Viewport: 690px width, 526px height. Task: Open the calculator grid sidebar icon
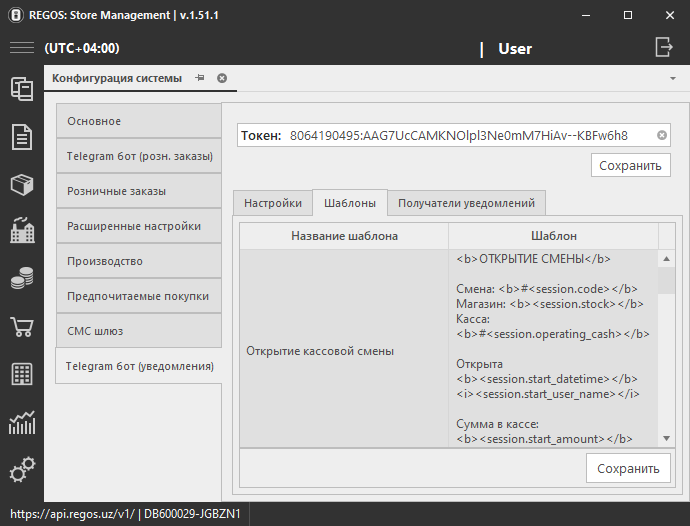tap(21, 374)
